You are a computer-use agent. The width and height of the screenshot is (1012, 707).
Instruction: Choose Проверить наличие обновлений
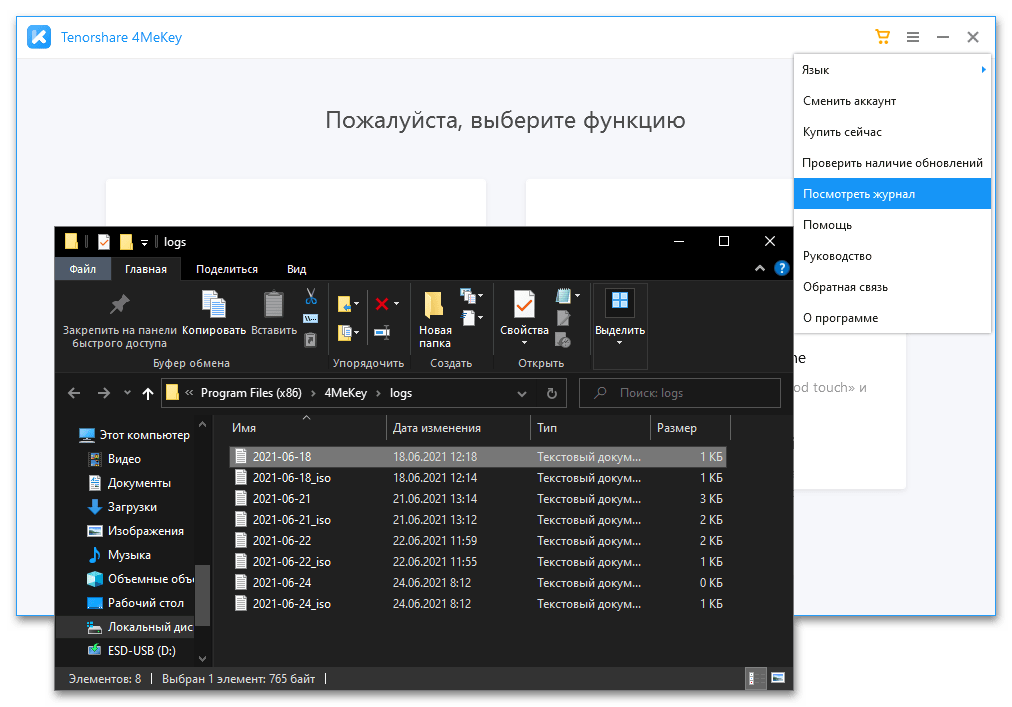[892, 163]
